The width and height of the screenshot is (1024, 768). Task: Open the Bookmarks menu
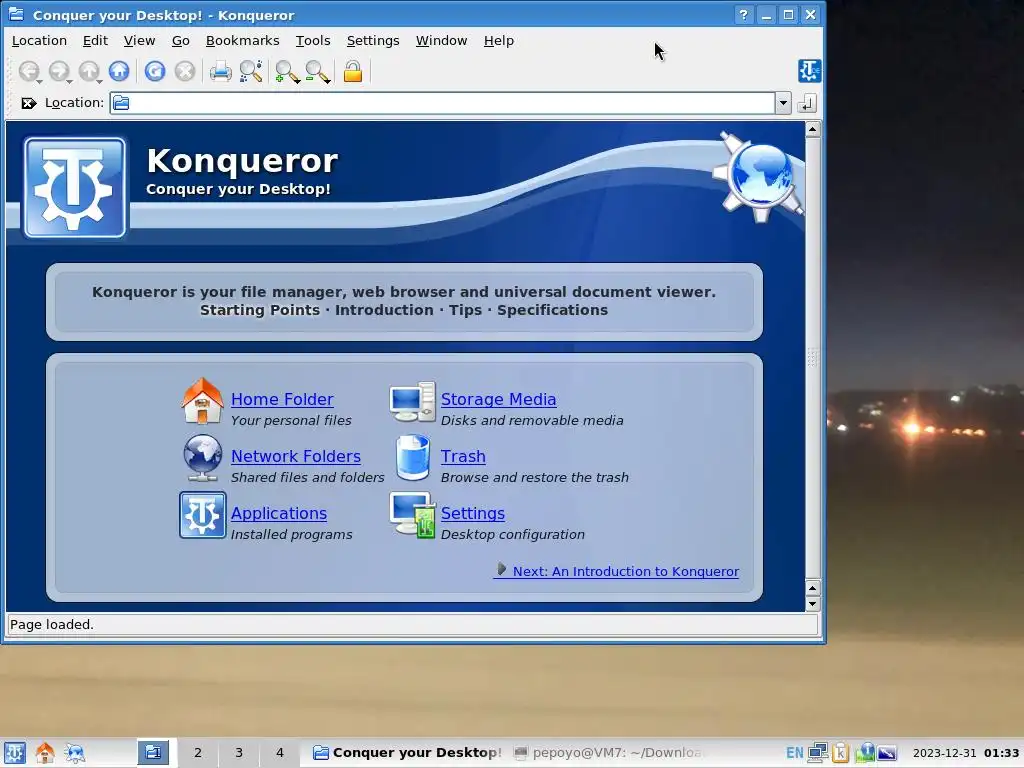pos(242,40)
